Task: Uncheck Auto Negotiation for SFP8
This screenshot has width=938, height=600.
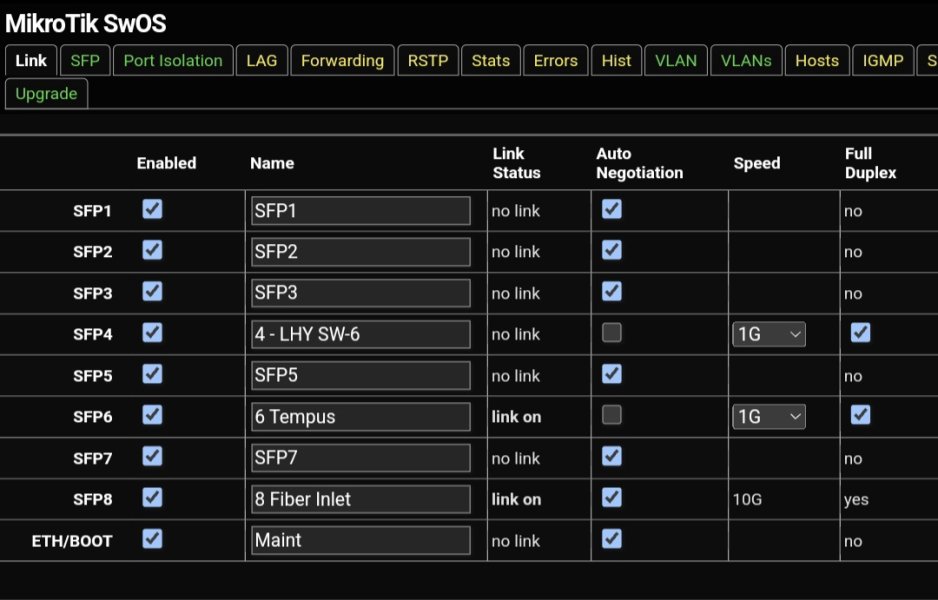Action: [x=612, y=497]
